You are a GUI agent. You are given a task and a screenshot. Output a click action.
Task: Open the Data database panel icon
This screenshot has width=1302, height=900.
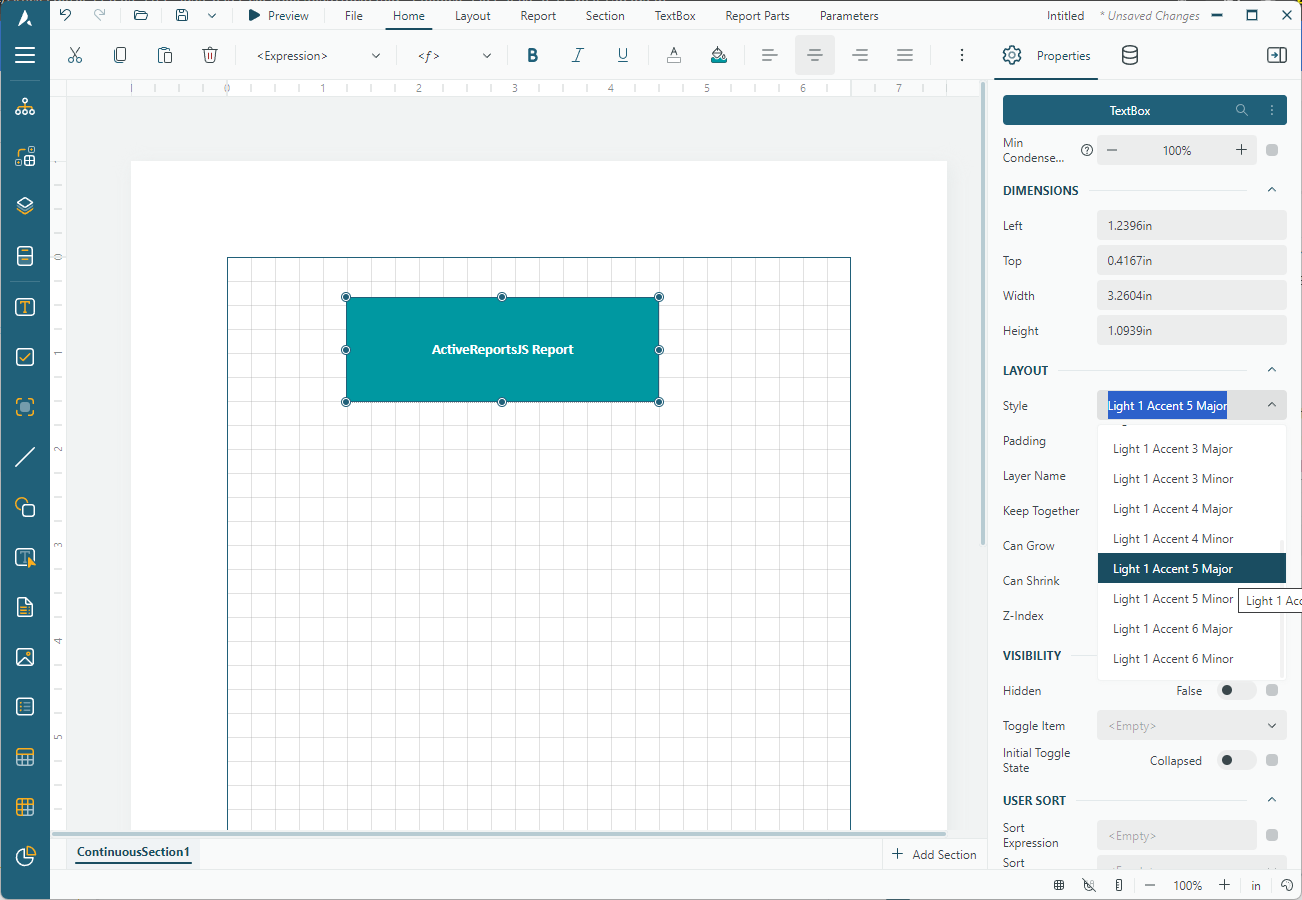click(1129, 56)
